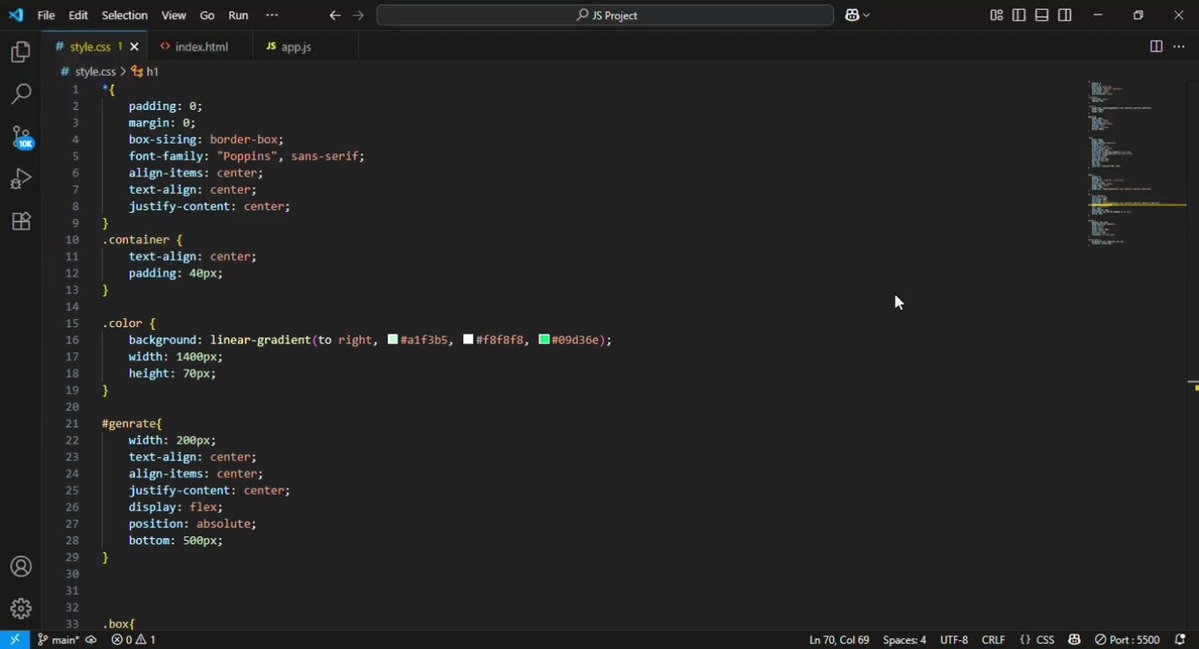Change end of line via CRLF

[993, 640]
